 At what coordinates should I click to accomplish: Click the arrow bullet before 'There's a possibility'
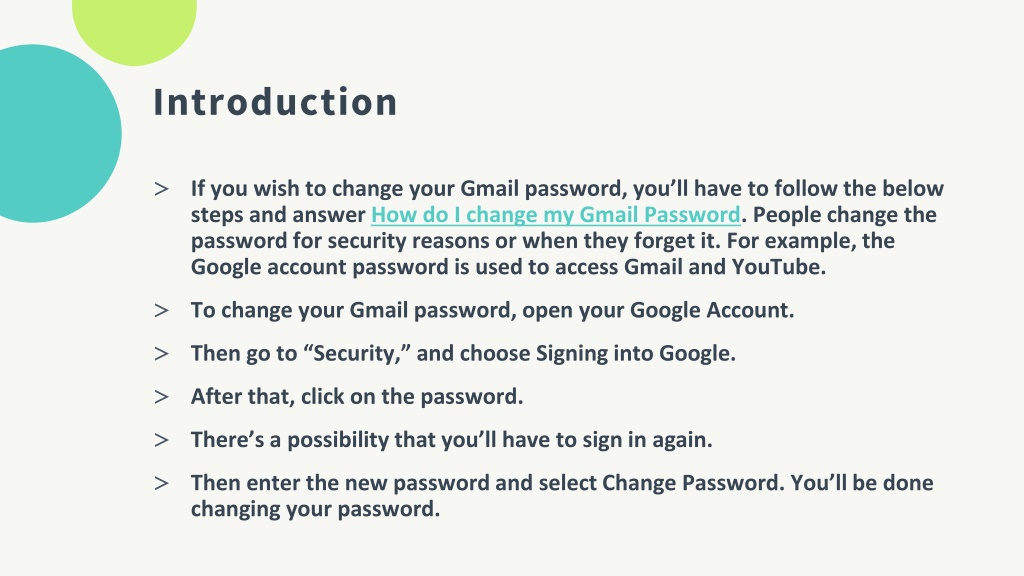[x=161, y=440]
